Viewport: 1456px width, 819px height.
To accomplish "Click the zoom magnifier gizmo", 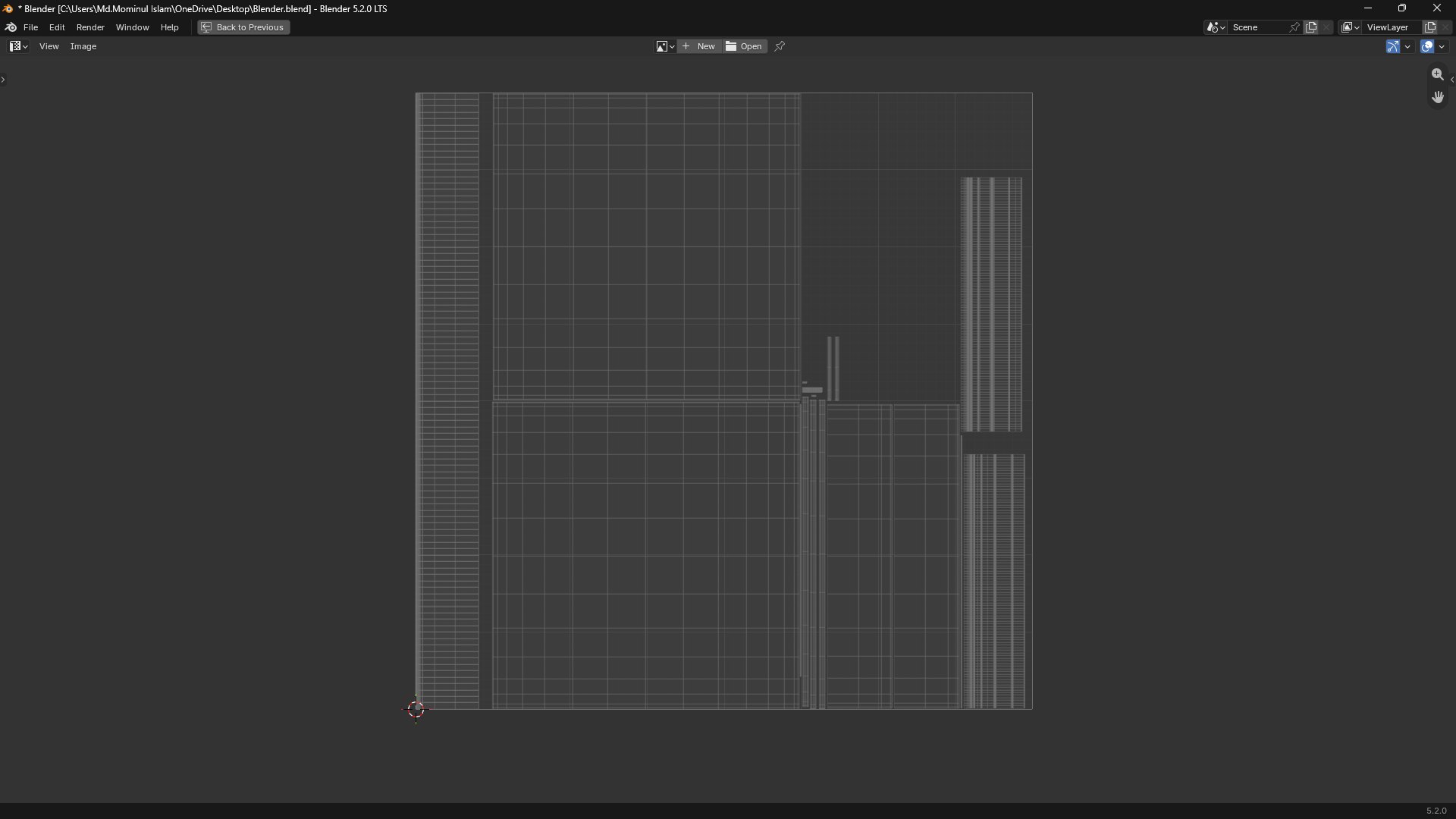I will pos(1438,74).
